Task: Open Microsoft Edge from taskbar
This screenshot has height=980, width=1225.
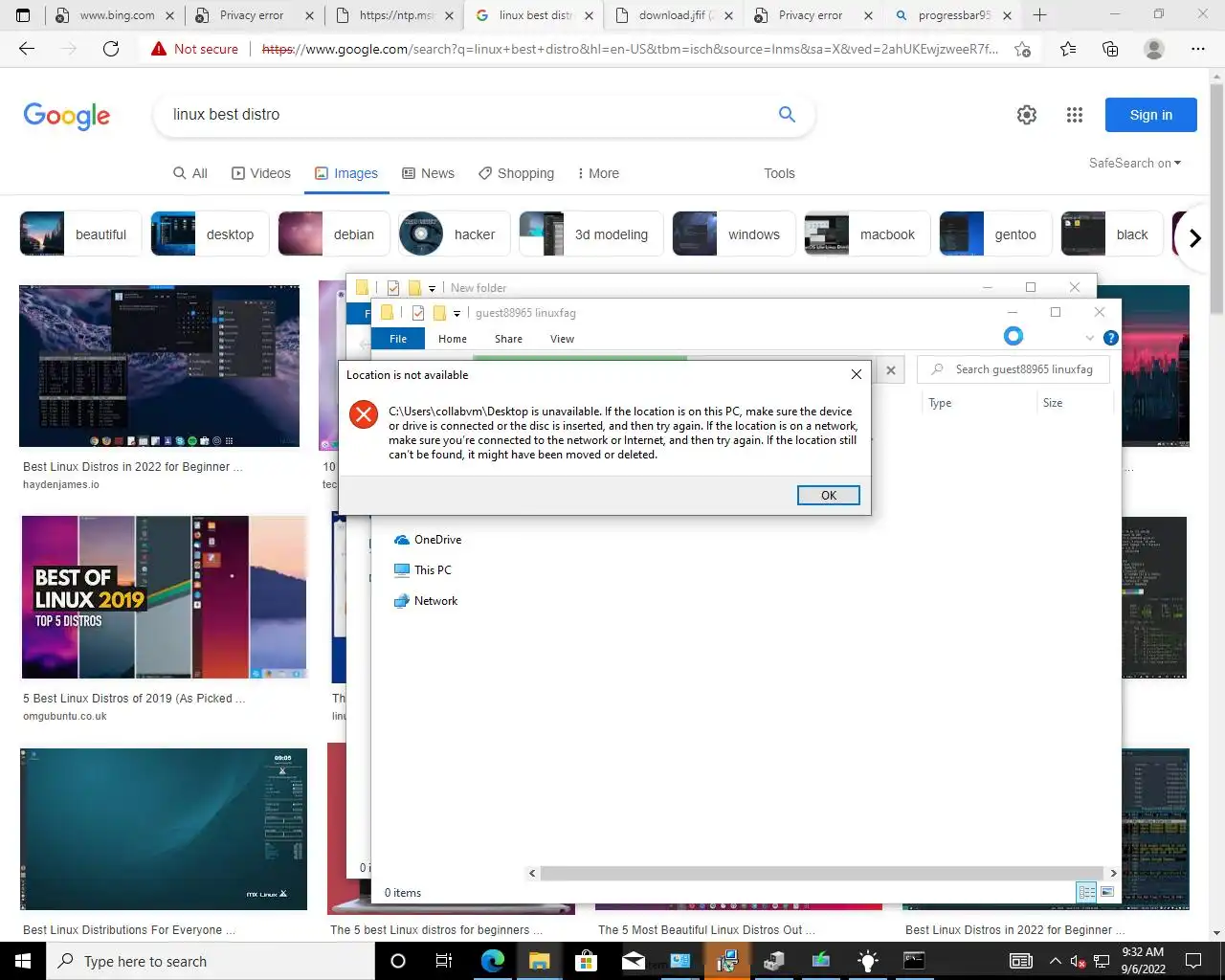Action: coord(492,961)
